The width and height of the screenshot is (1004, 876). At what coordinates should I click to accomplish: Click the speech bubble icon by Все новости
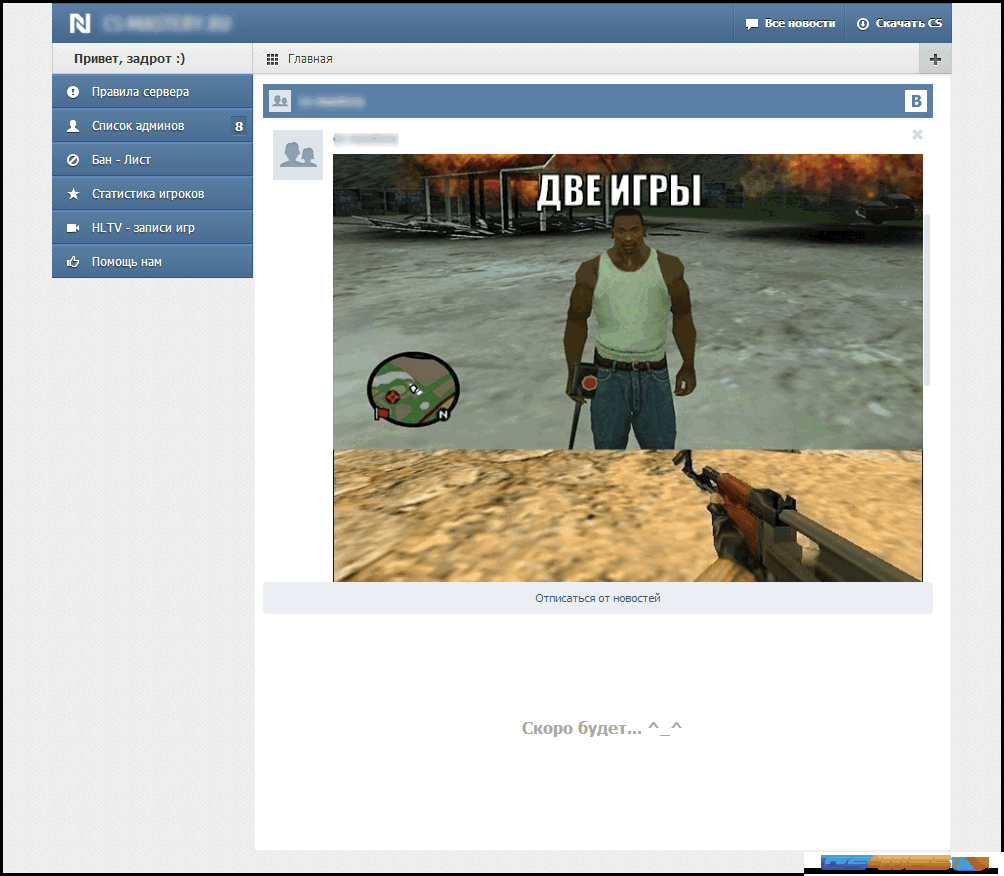tap(752, 24)
